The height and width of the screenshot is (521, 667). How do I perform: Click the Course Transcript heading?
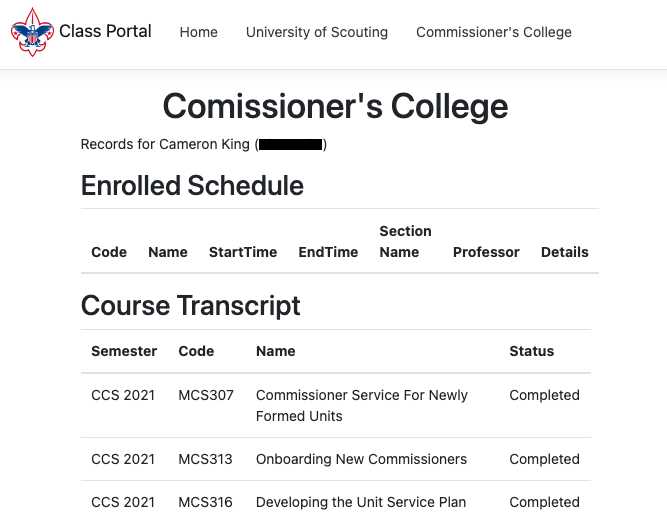pyautogui.click(x=190, y=306)
